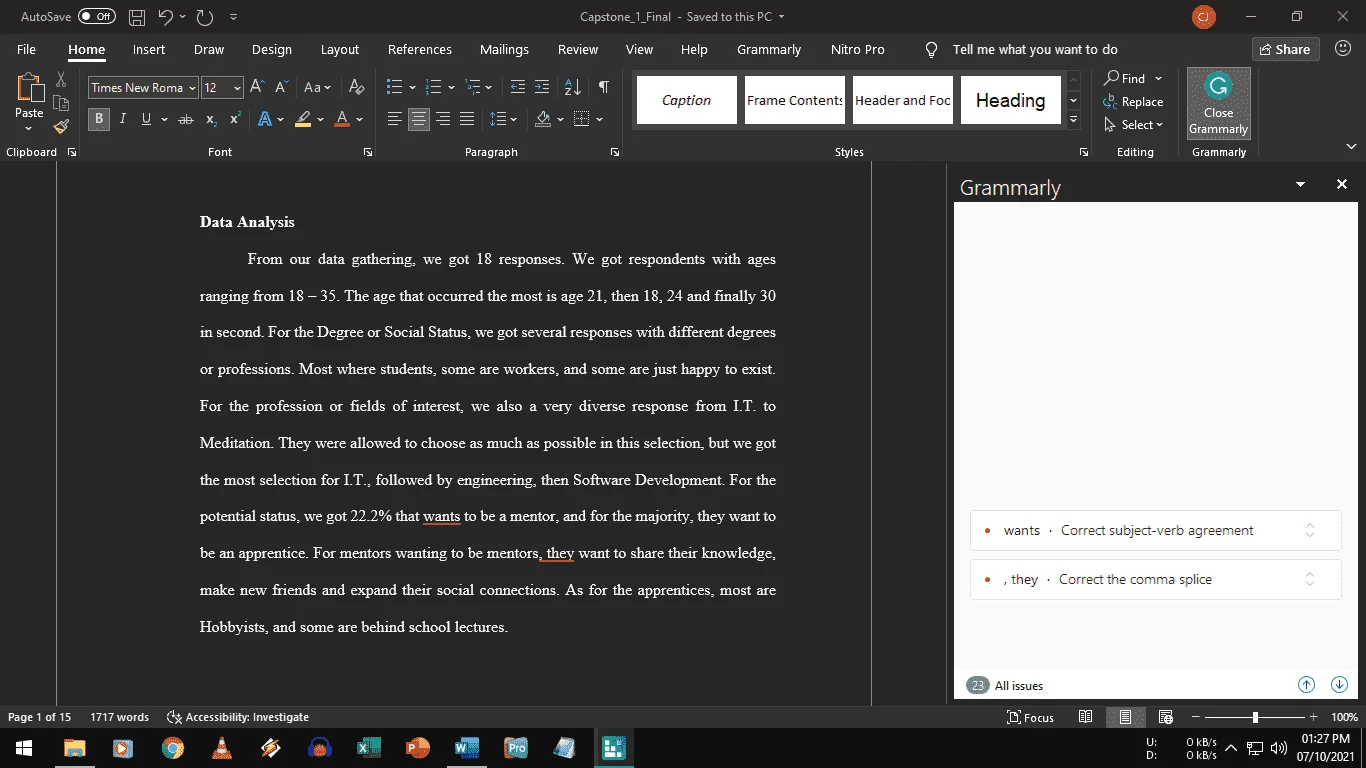Click the Copy icon in Clipboard group
The image size is (1366, 768).
pos(61,103)
